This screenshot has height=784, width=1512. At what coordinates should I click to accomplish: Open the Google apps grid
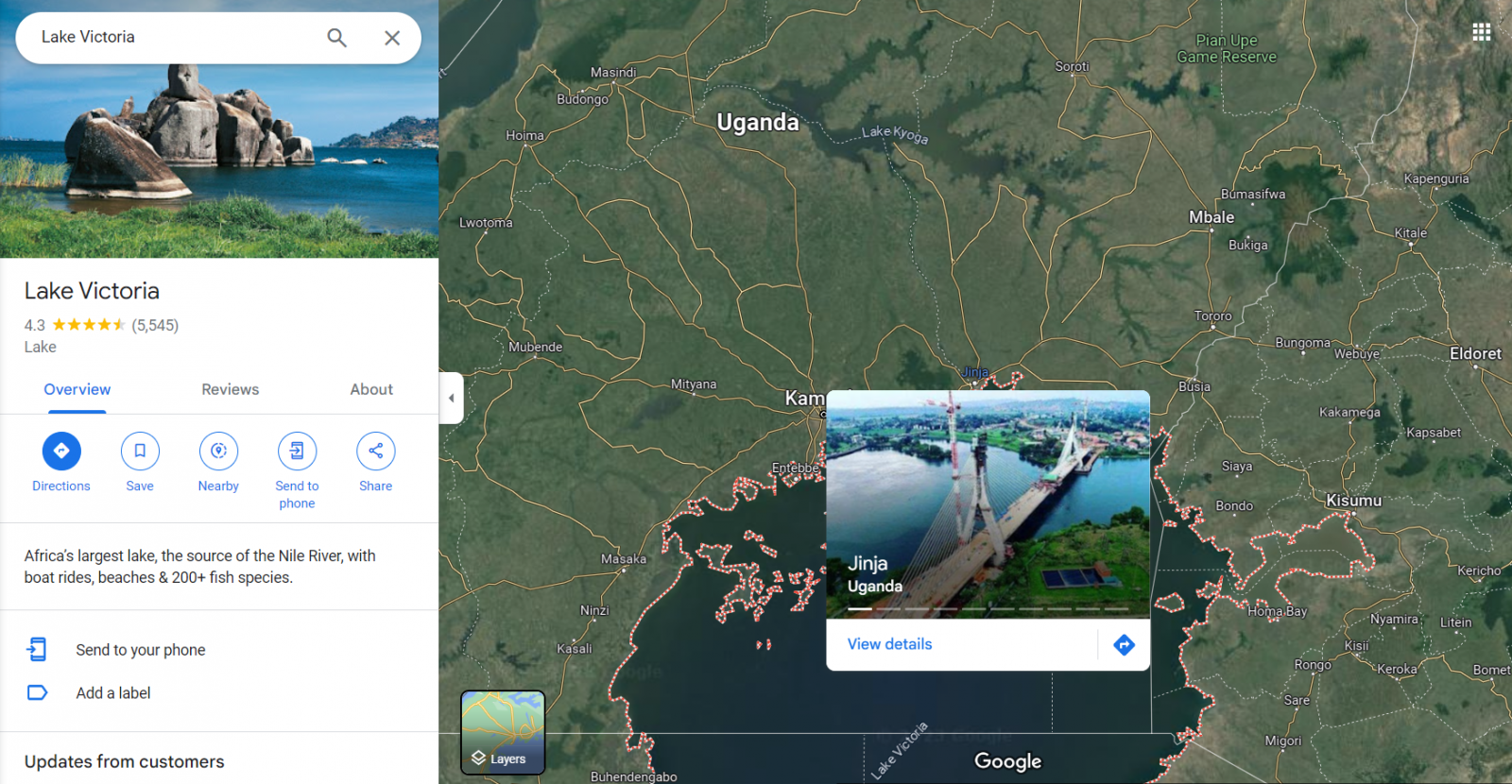point(1481,32)
